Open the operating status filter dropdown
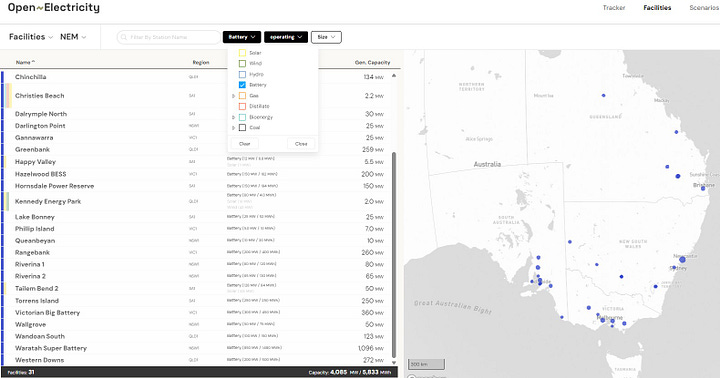Viewport: 720px width, 378px height. (286, 37)
